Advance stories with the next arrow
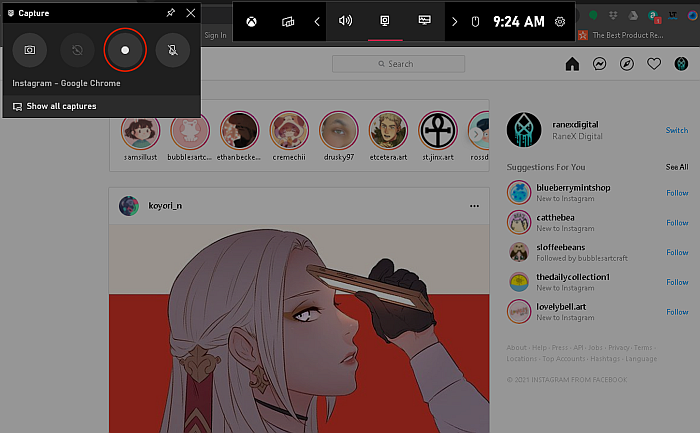The image size is (700, 433). [476, 134]
